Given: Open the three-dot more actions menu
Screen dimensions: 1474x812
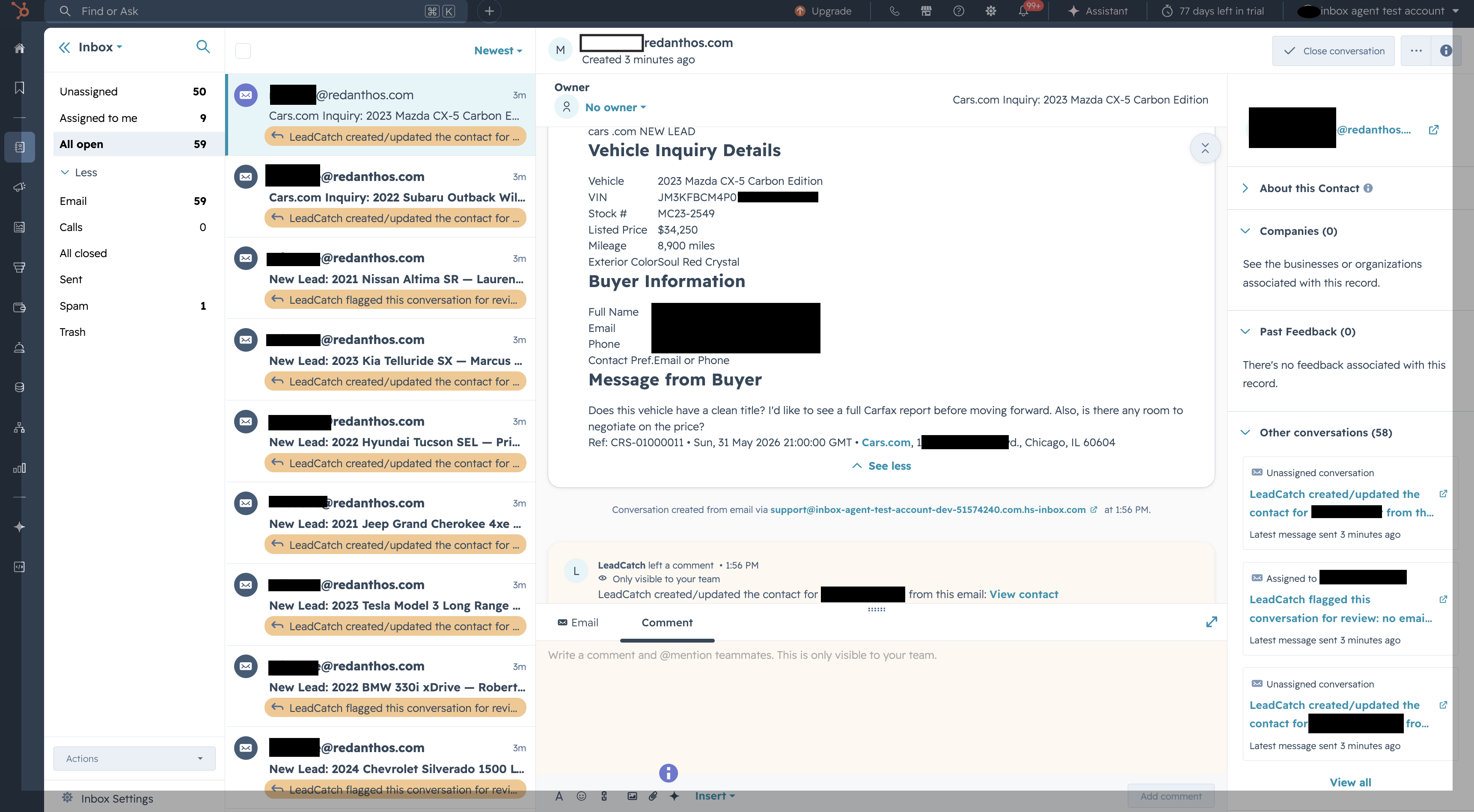Looking at the screenshot, I should [1416, 51].
